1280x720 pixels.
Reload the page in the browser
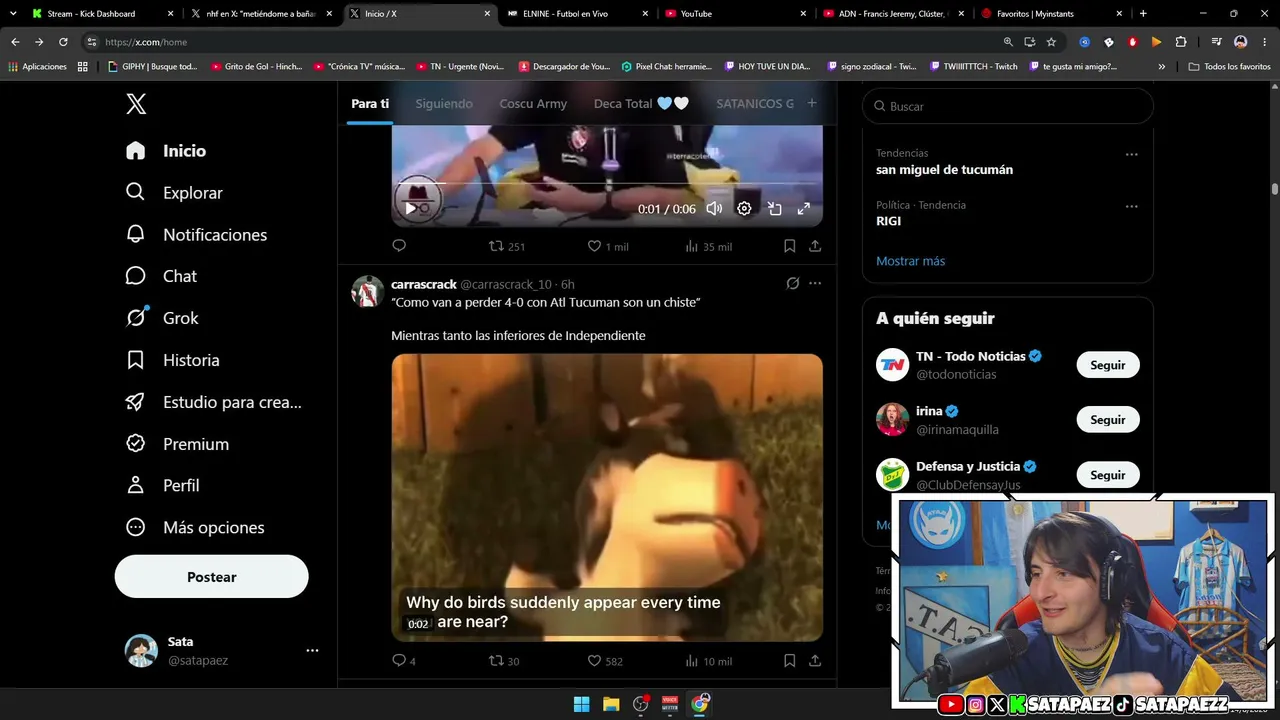tap(63, 42)
